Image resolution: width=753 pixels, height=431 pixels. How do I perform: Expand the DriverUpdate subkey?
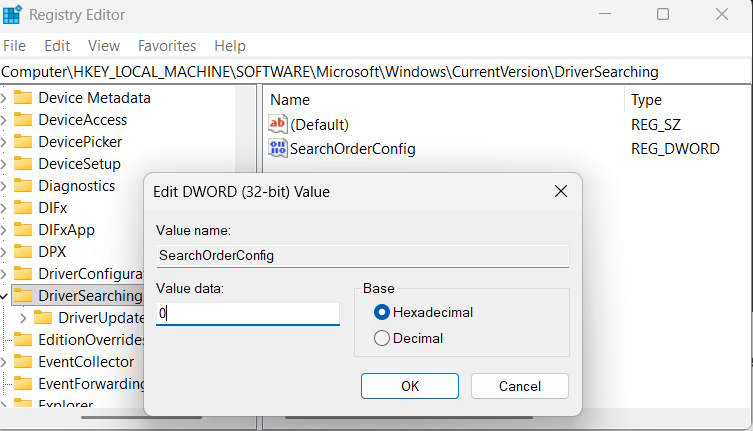coord(23,318)
